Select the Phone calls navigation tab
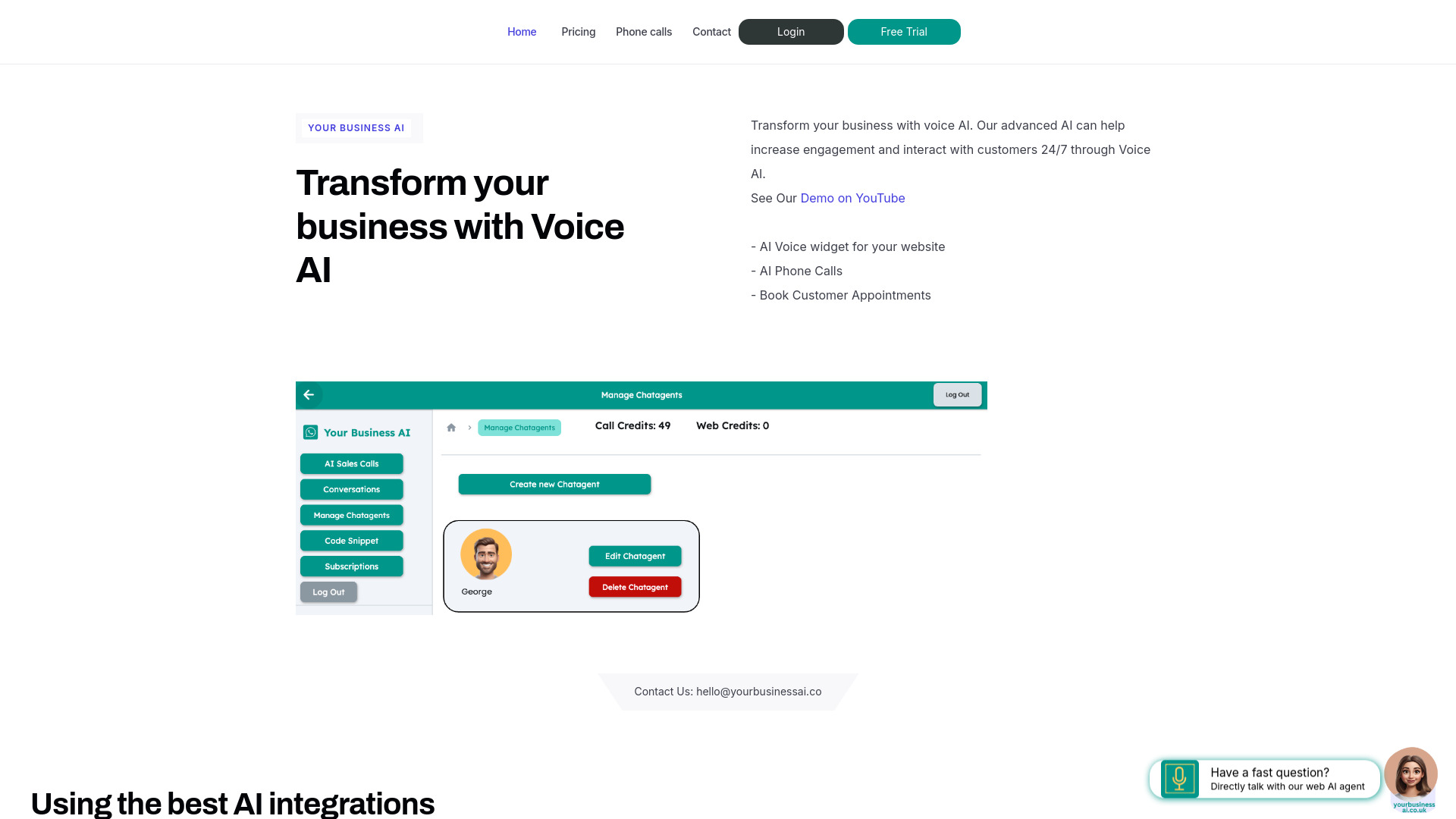This screenshot has height=819, width=1456. 643,31
